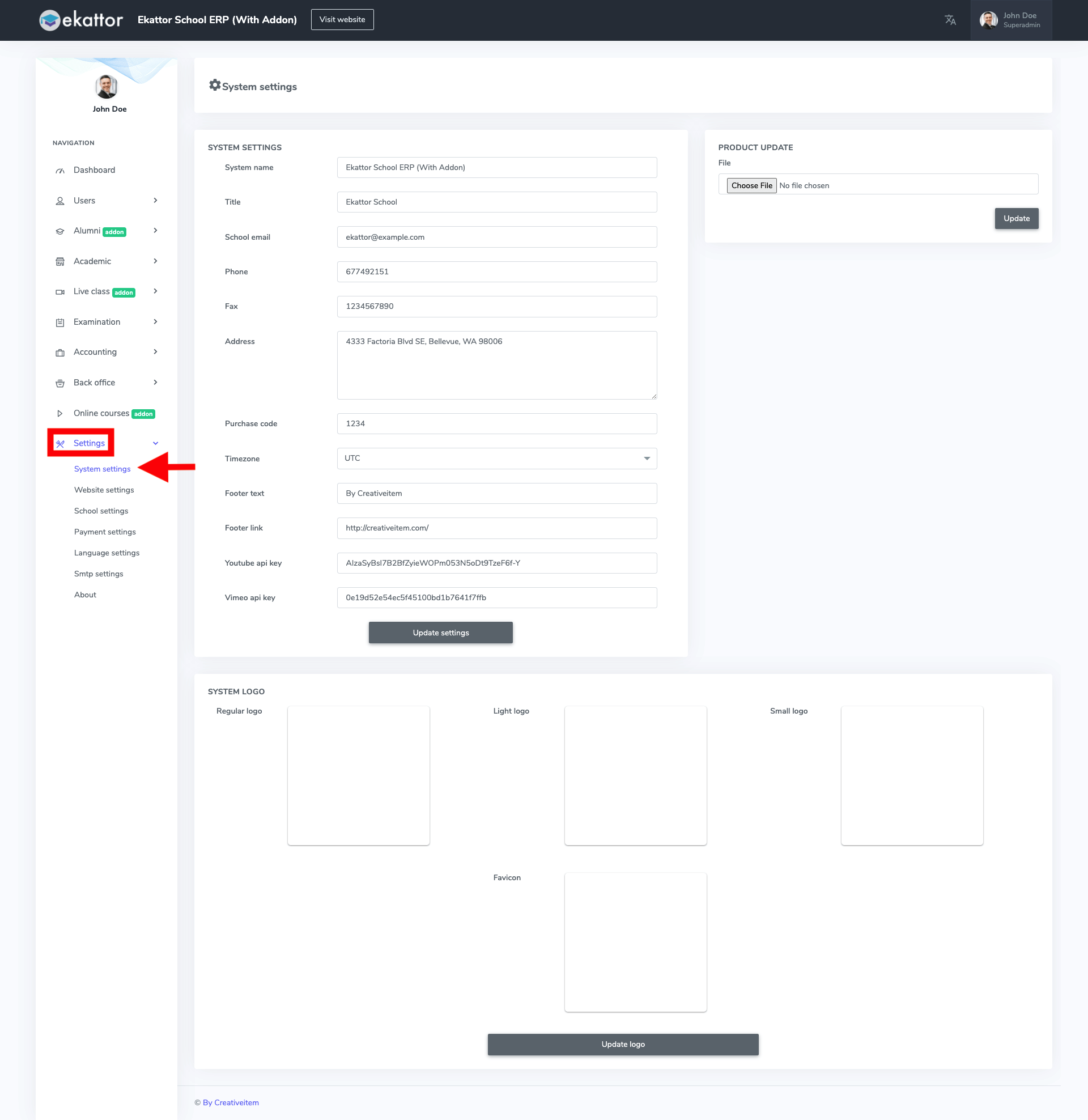Select the Timezone UTC dropdown
The image size is (1088, 1120).
tap(497, 458)
